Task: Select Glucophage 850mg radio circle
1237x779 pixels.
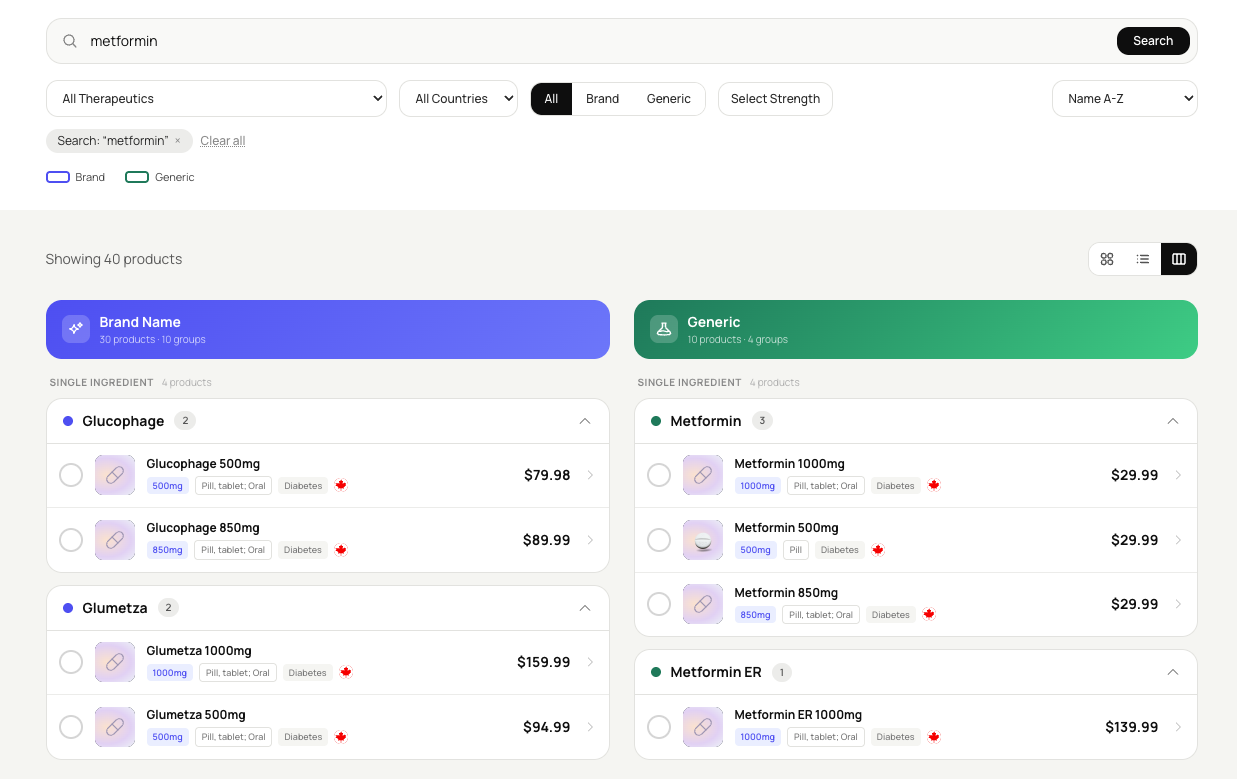Action: coord(71,540)
